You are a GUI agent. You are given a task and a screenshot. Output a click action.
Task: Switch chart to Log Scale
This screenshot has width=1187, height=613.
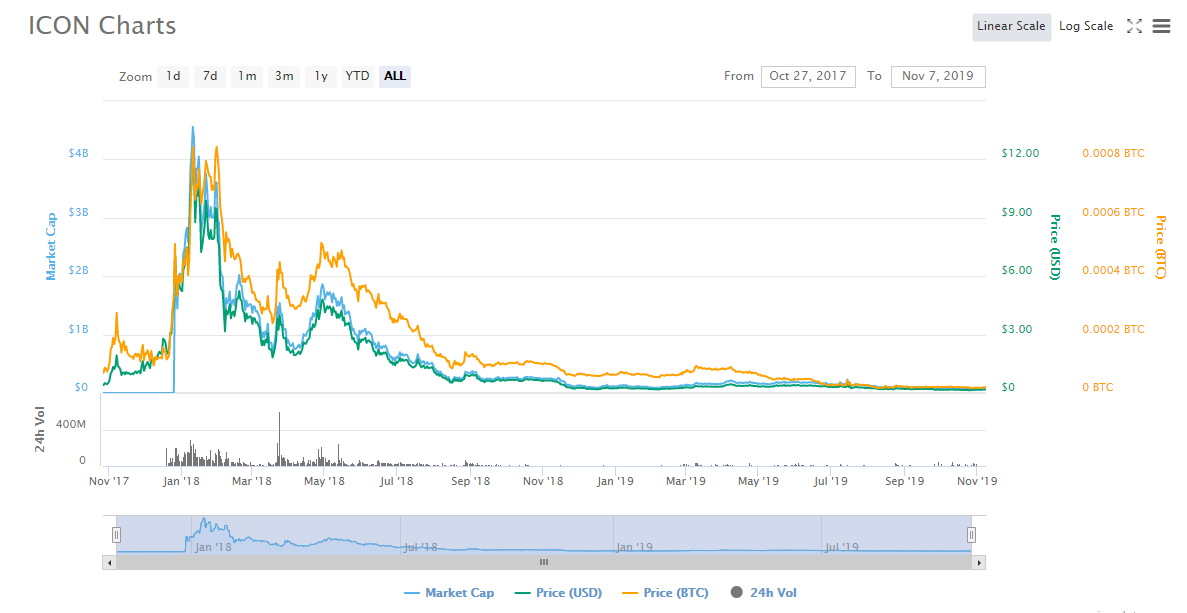[x=1086, y=26]
